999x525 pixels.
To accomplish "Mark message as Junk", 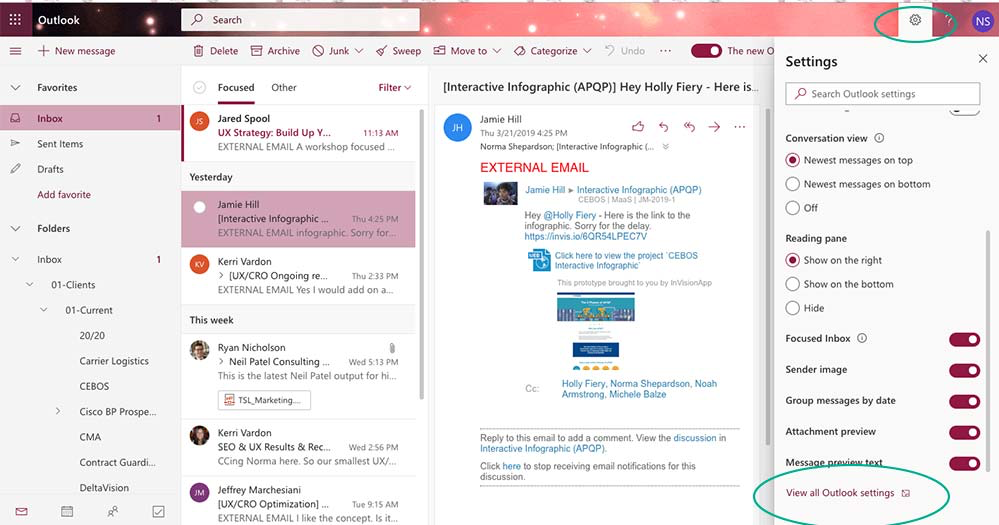I will pos(331,51).
